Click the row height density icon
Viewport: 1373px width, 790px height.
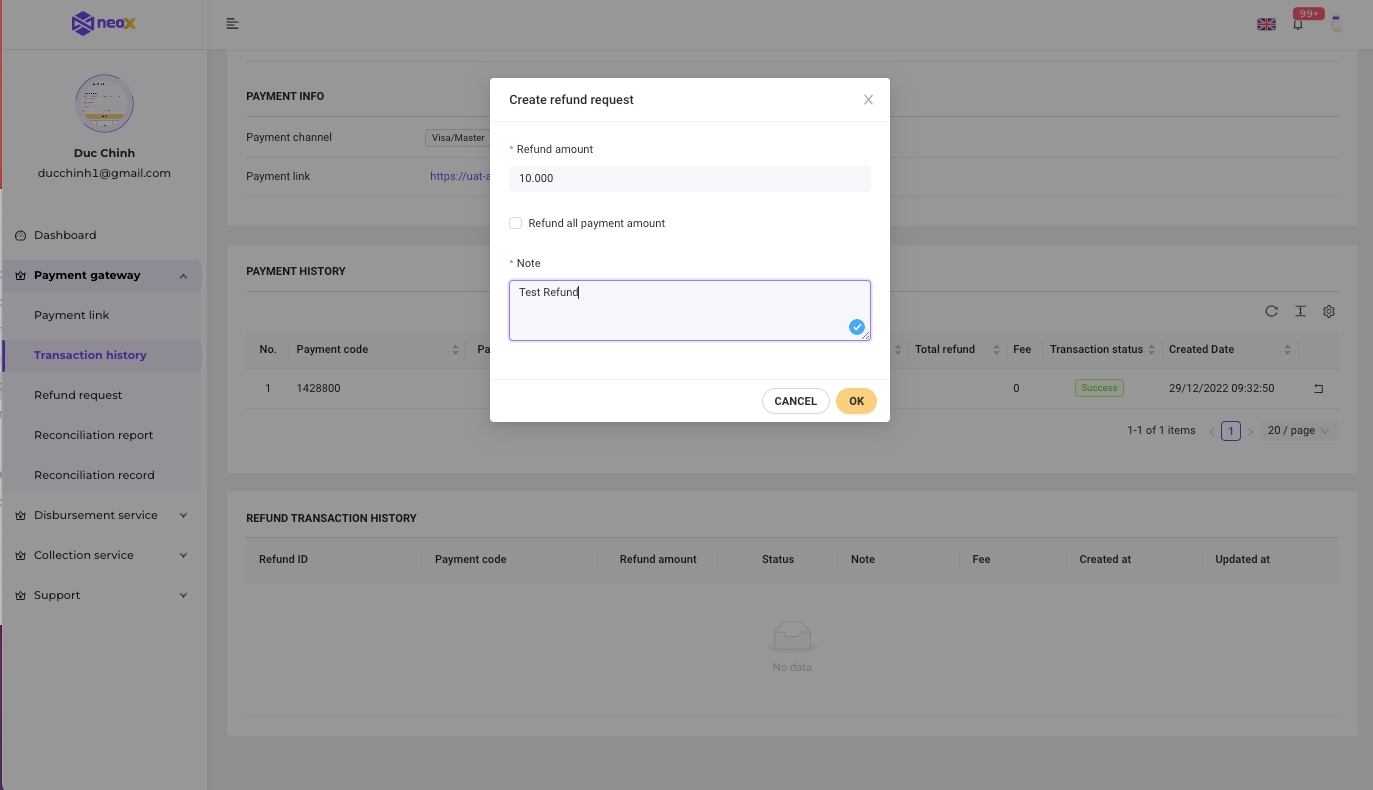(x=1300, y=311)
